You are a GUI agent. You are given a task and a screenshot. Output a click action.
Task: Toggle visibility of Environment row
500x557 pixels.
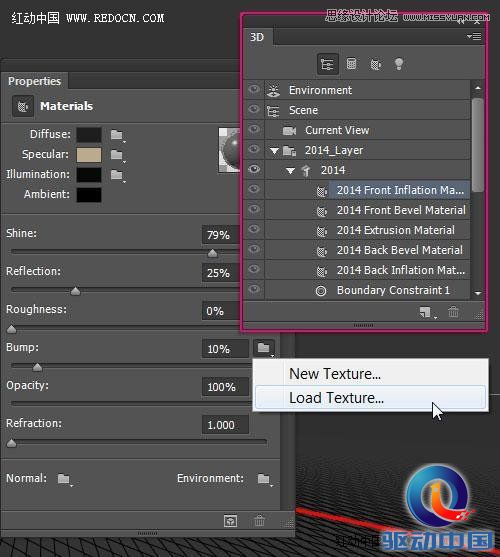point(254,89)
